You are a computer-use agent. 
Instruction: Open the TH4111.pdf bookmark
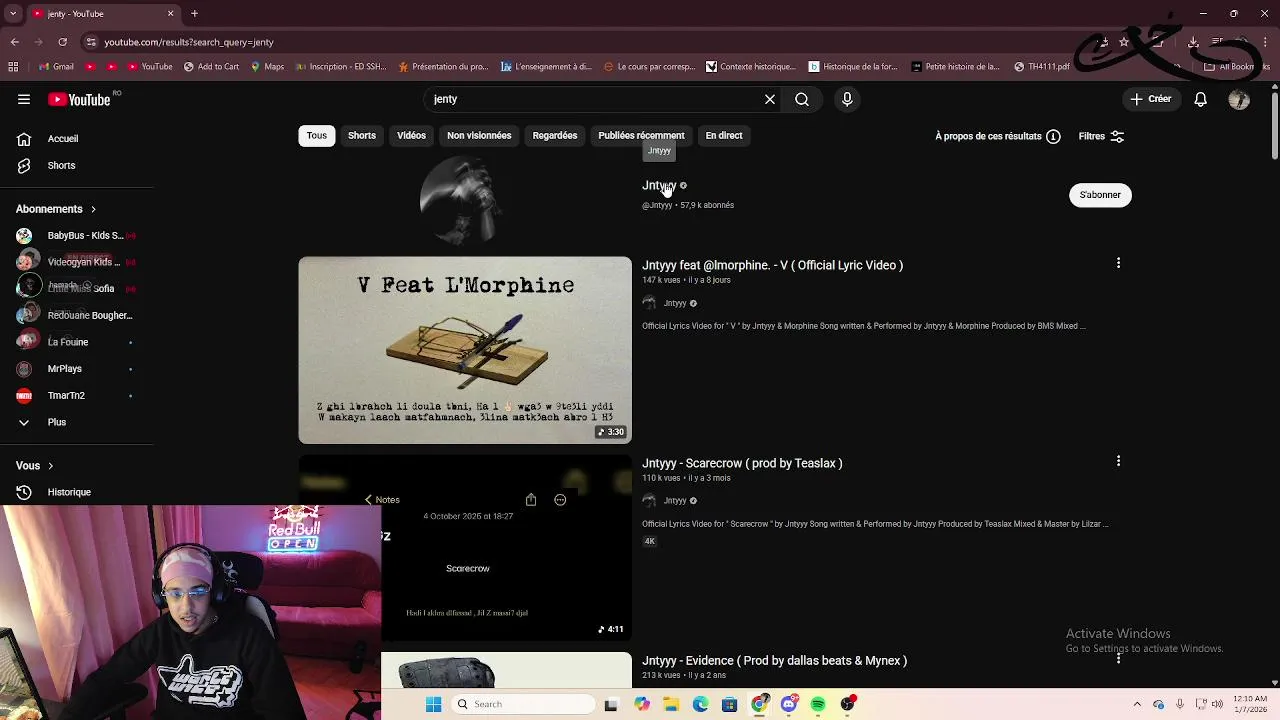(1042, 67)
